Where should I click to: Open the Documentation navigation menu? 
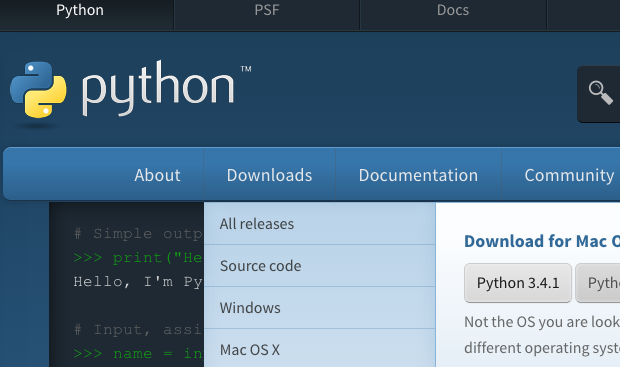[418, 175]
